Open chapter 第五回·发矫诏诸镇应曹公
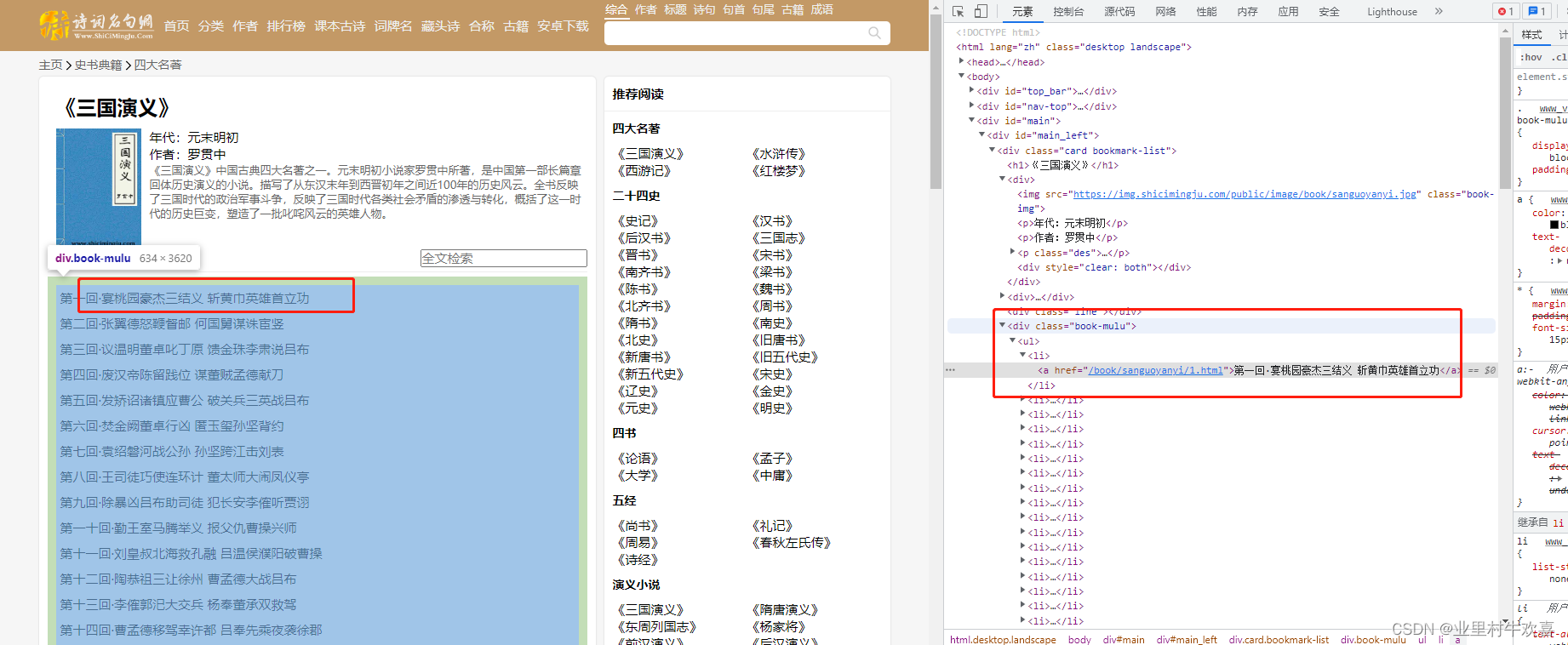 click(x=185, y=400)
